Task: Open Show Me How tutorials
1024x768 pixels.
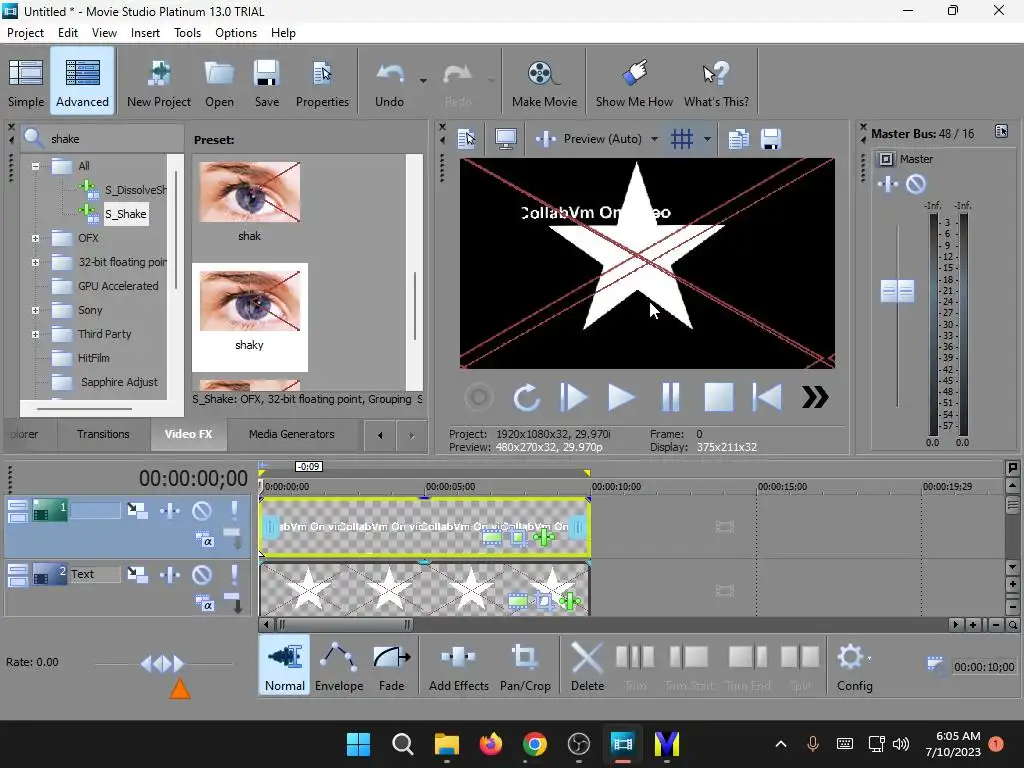Action: (x=633, y=82)
